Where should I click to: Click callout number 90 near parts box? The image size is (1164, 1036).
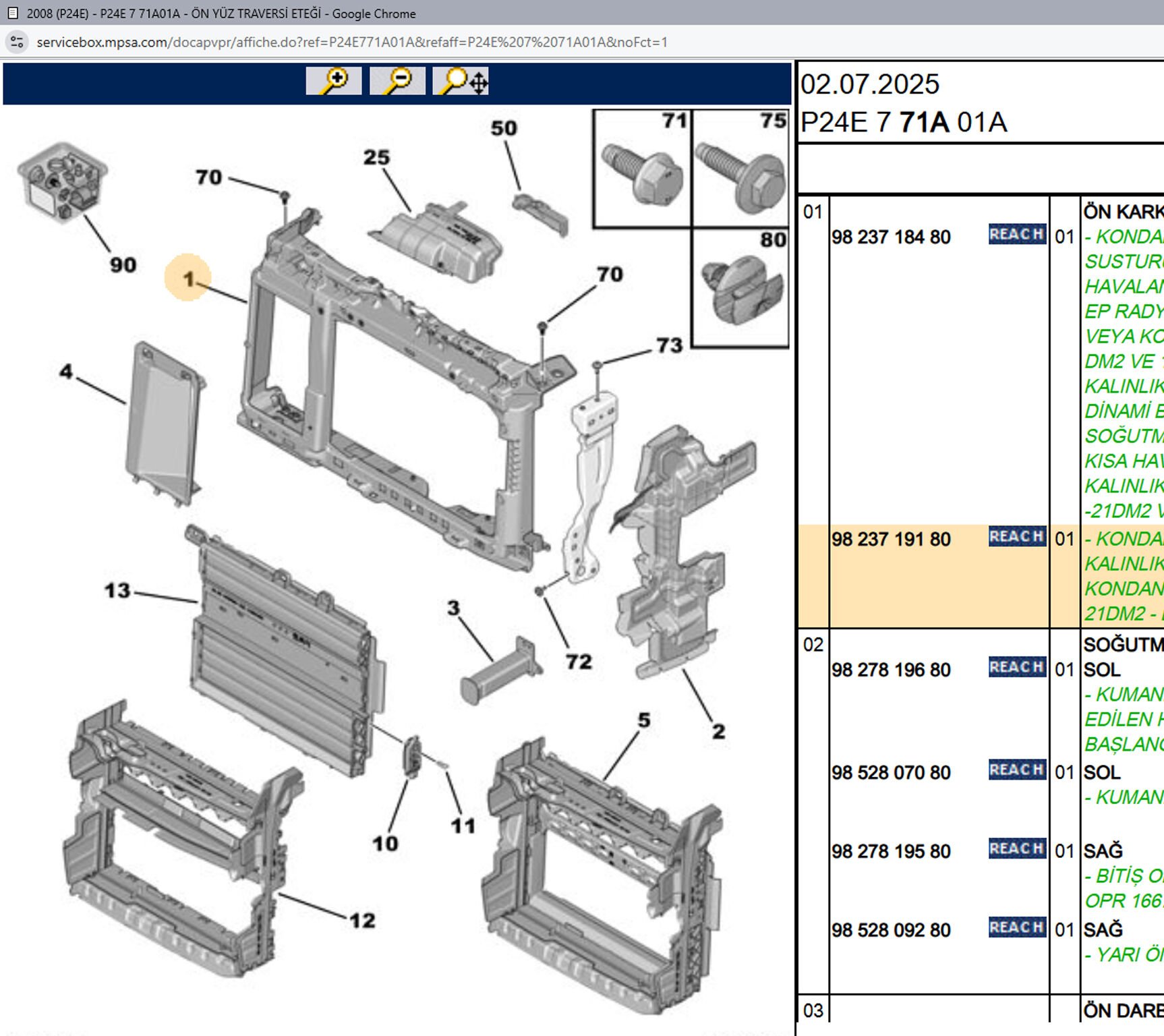click(123, 265)
